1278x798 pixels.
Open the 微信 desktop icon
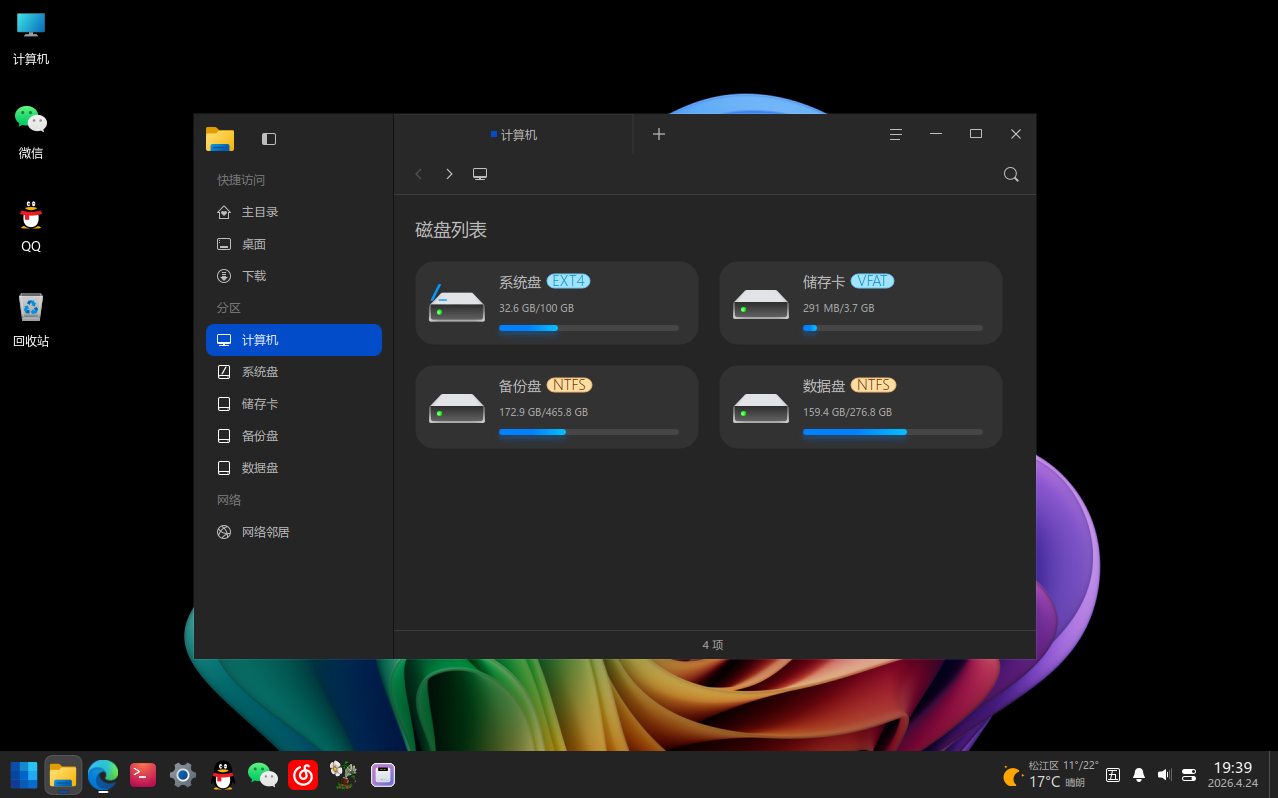click(x=31, y=132)
